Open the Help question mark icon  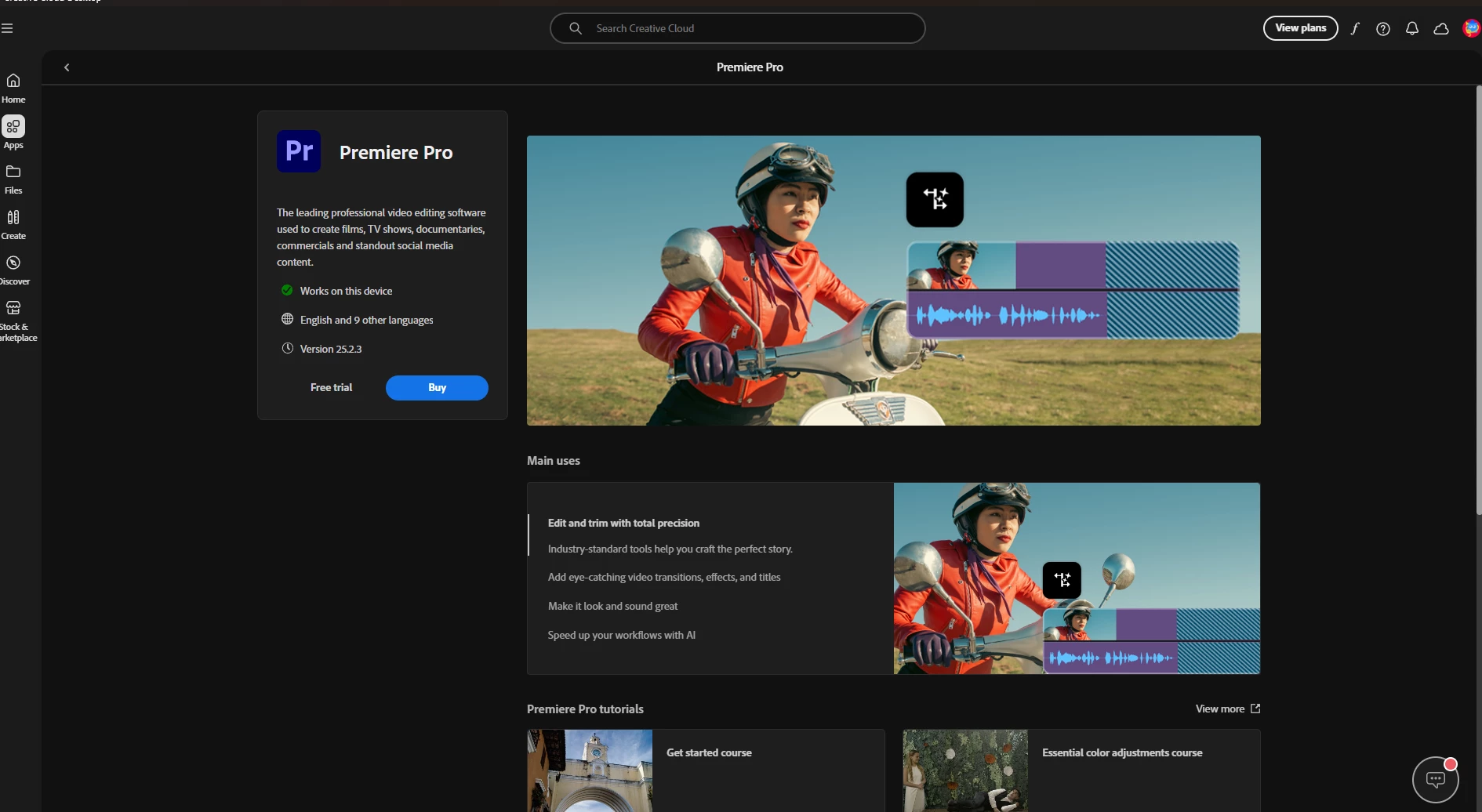click(x=1383, y=28)
